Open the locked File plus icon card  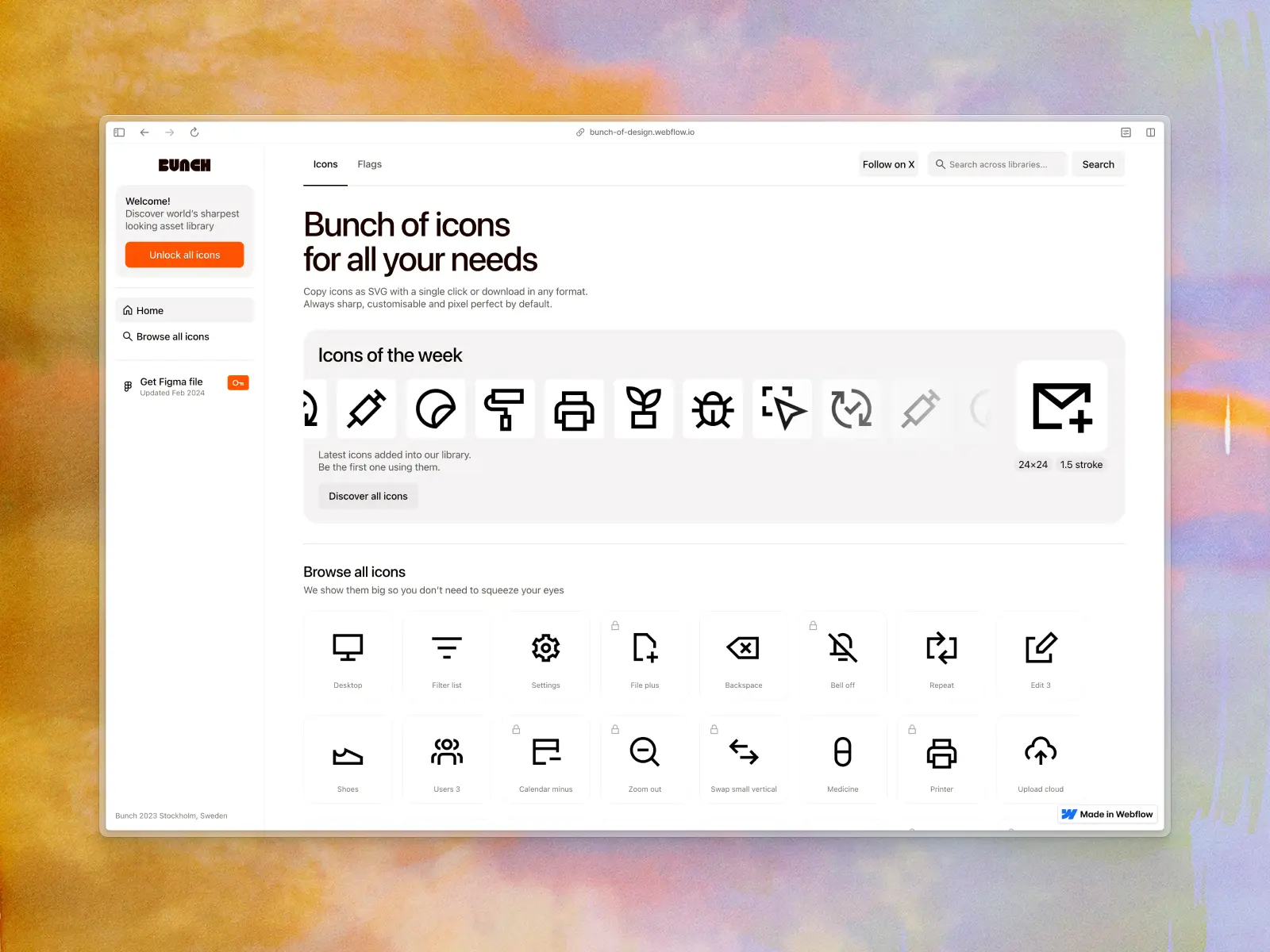tap(645, 655)
